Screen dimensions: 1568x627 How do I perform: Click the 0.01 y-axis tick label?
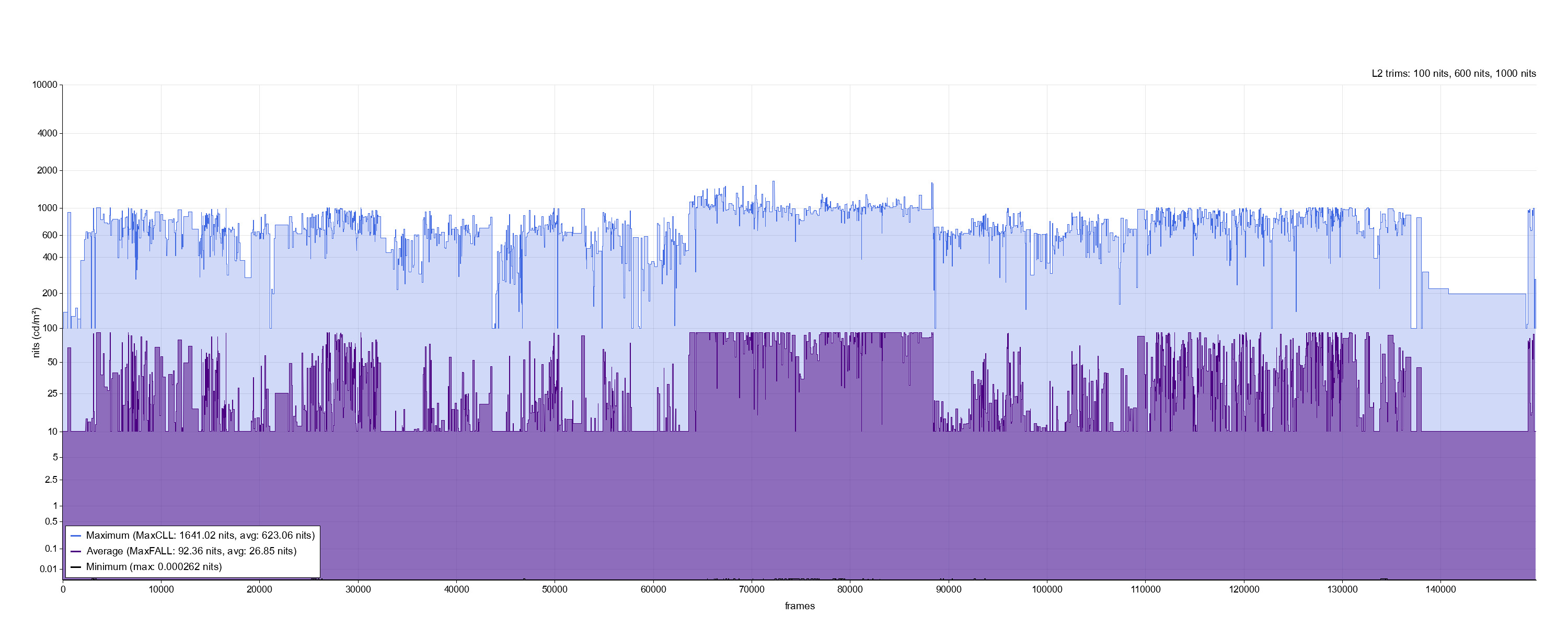(x=48, y=570)
